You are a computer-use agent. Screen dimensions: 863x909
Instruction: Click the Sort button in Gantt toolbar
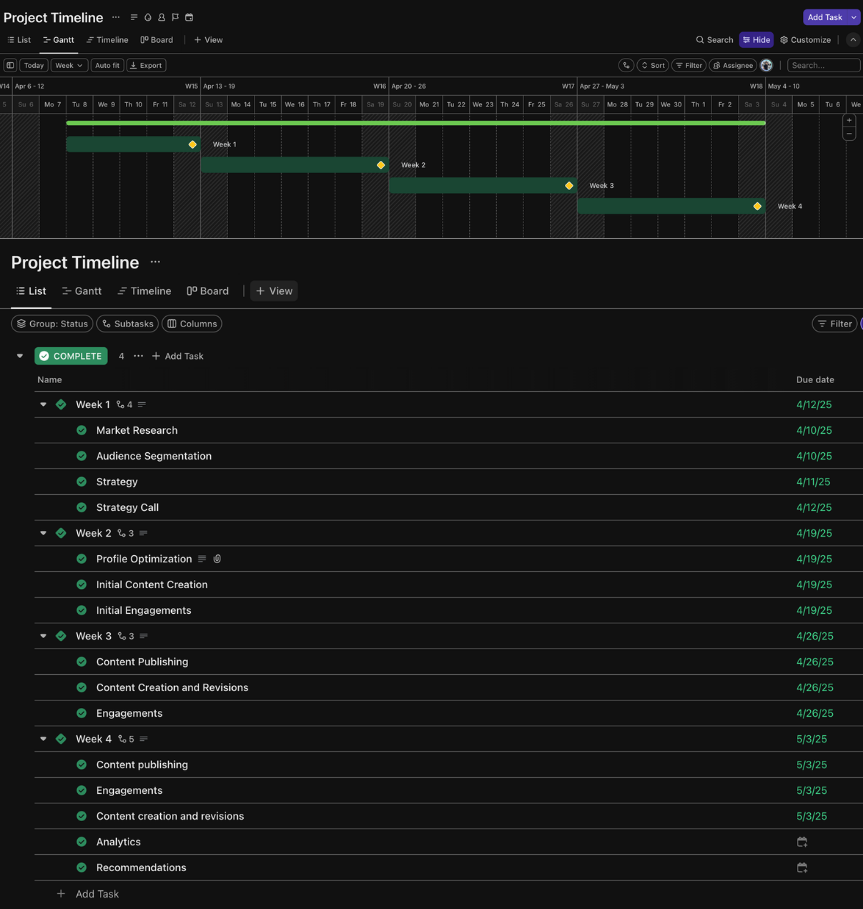[x=653, y=66]
